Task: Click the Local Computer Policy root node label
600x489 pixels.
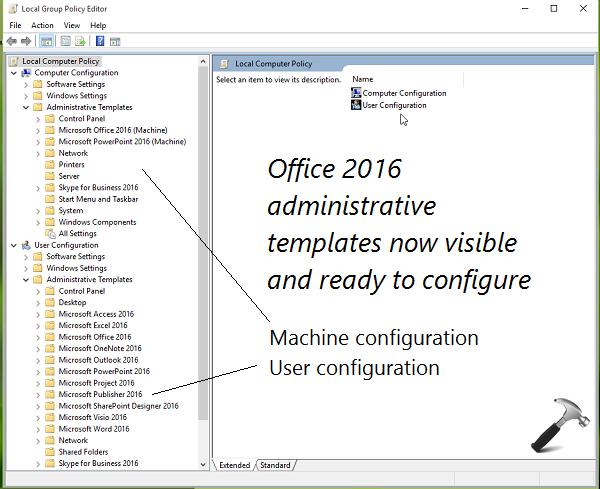Action: coord(60,61)
